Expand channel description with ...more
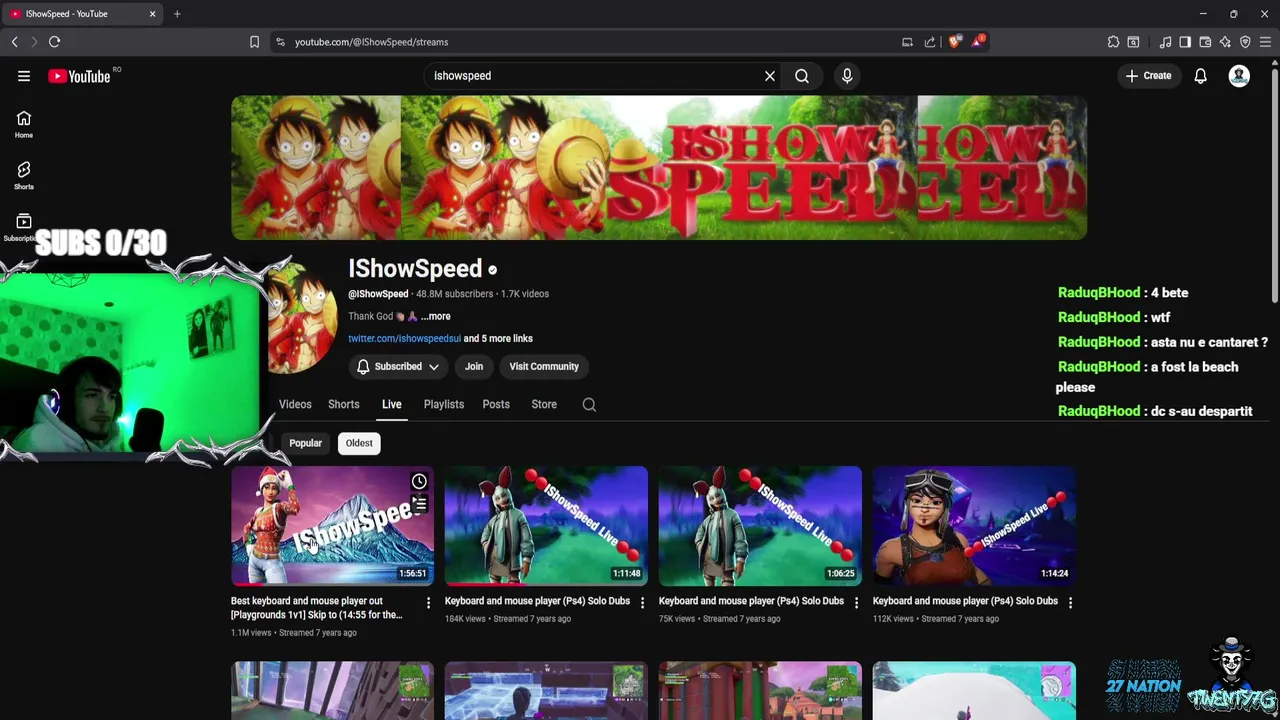 pyautogui.click(x=435, y=316)
